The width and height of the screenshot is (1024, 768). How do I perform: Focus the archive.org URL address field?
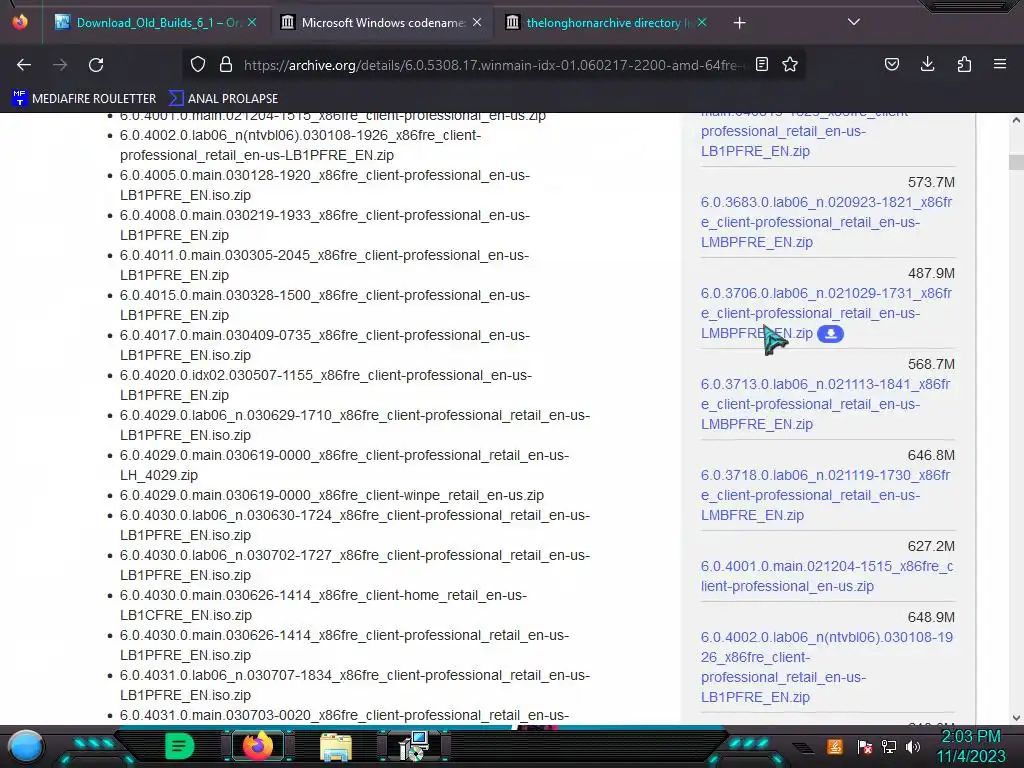tap(493, 65)
